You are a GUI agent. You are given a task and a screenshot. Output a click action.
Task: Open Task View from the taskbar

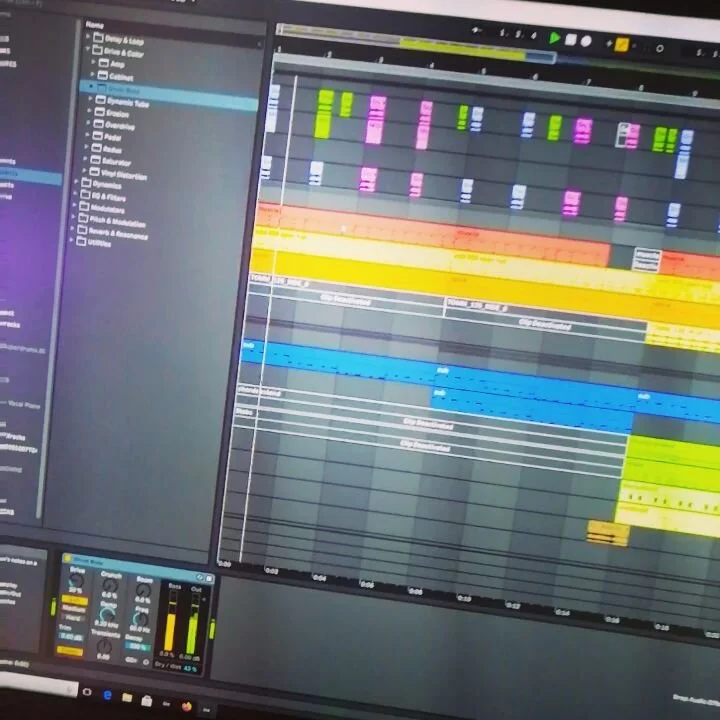coord(87,692)
